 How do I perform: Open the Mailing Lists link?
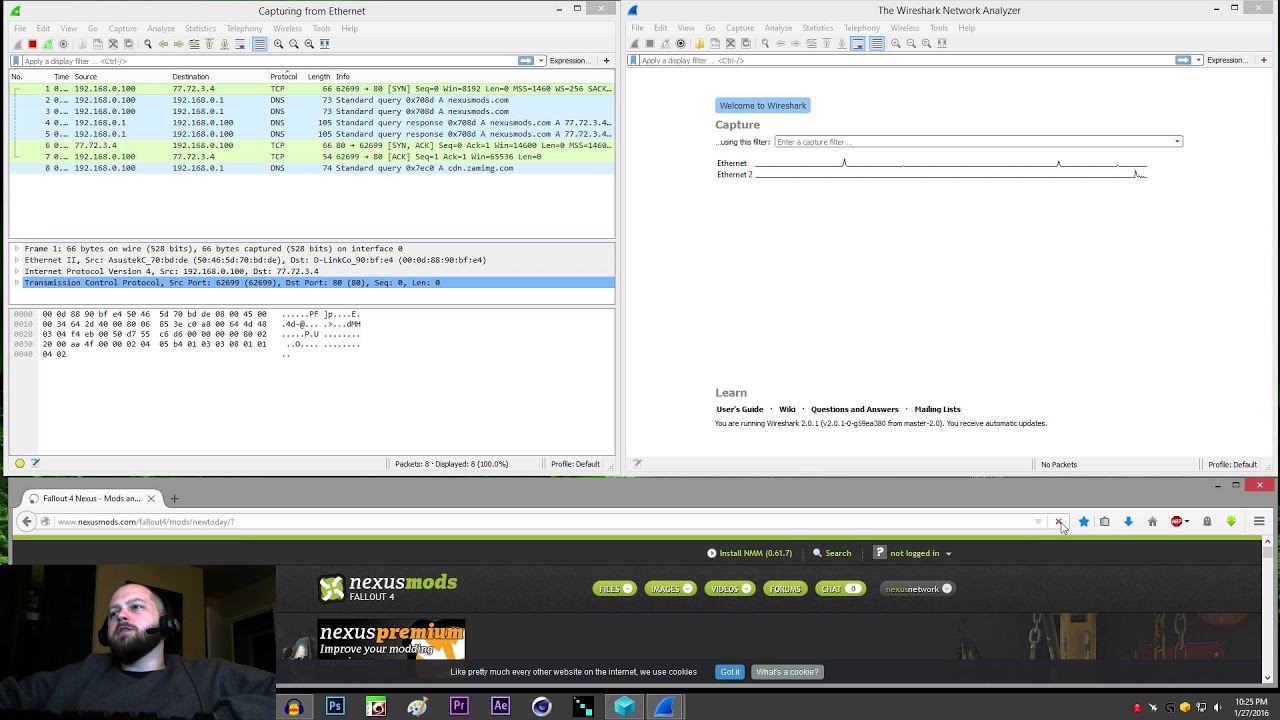(x=937, y=409)
